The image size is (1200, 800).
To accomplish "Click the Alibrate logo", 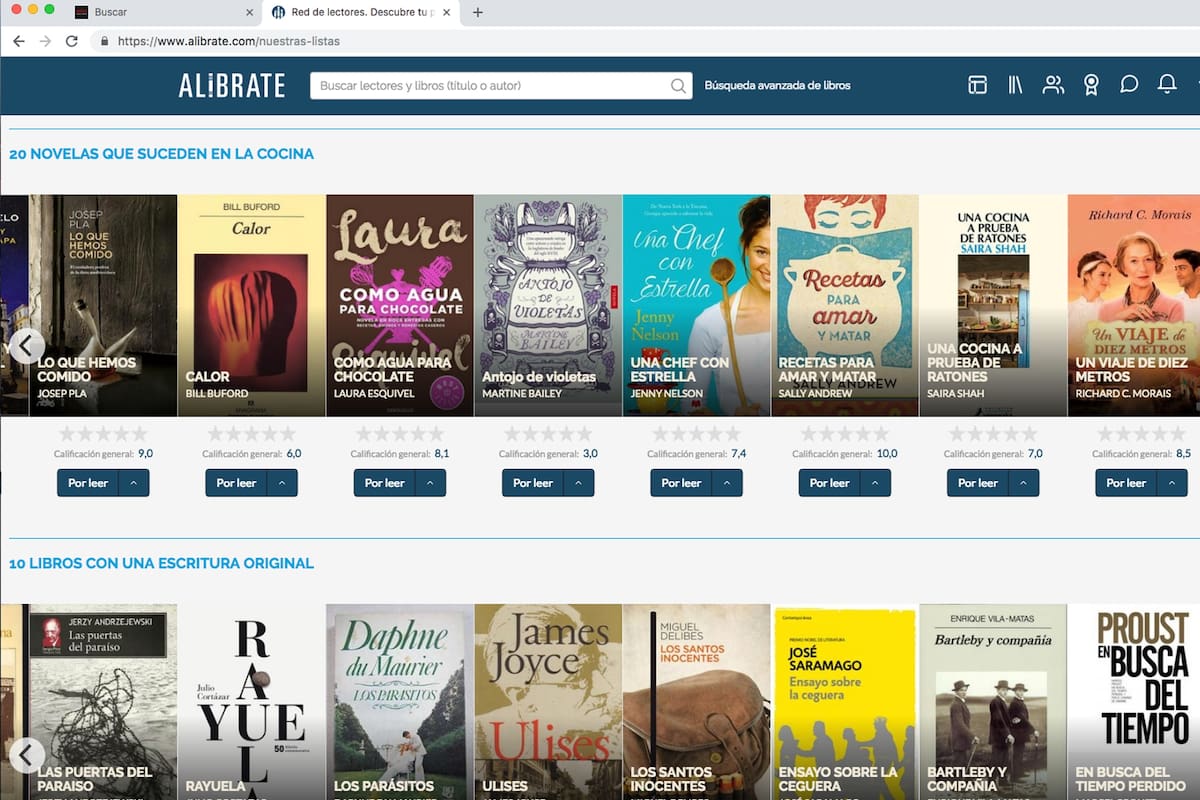I will (x=232, y=85).
